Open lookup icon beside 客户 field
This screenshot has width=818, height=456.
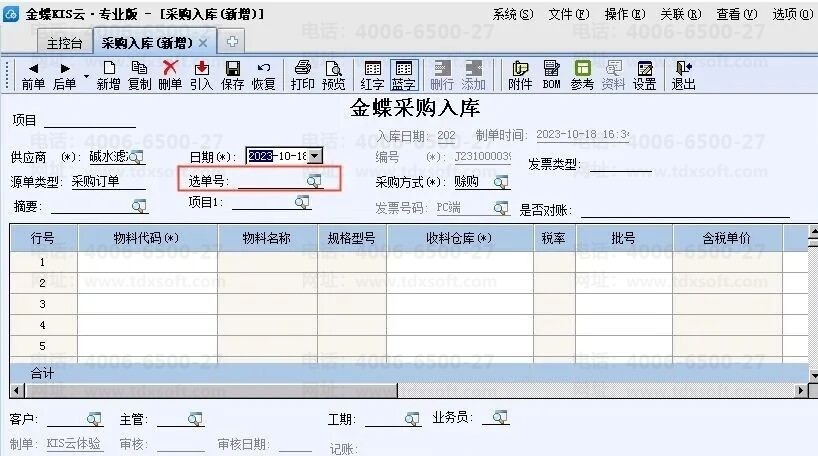click(94, 419)
